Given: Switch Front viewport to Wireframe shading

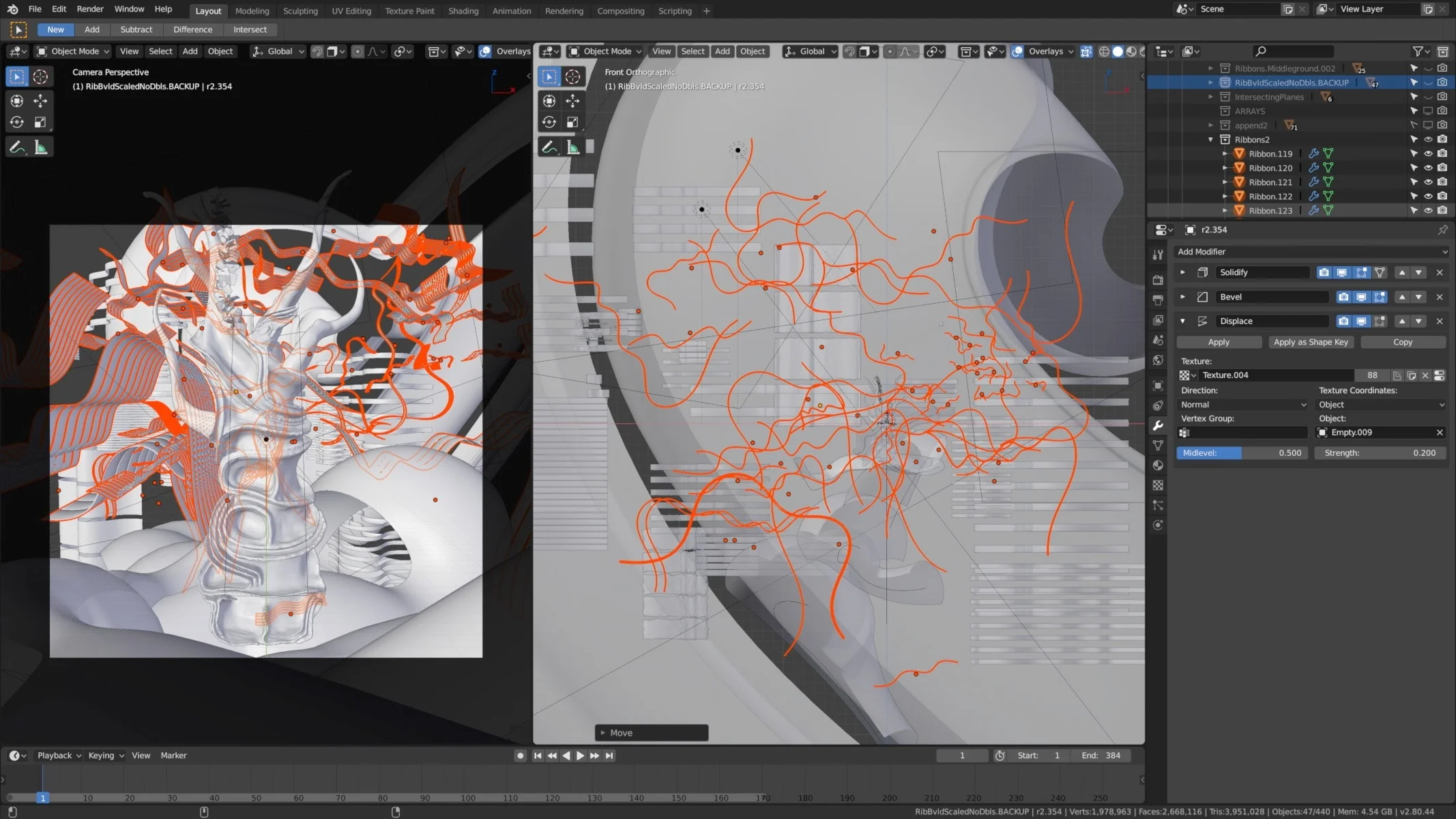Looking at the screenshot, I should tap(1103, 51).
